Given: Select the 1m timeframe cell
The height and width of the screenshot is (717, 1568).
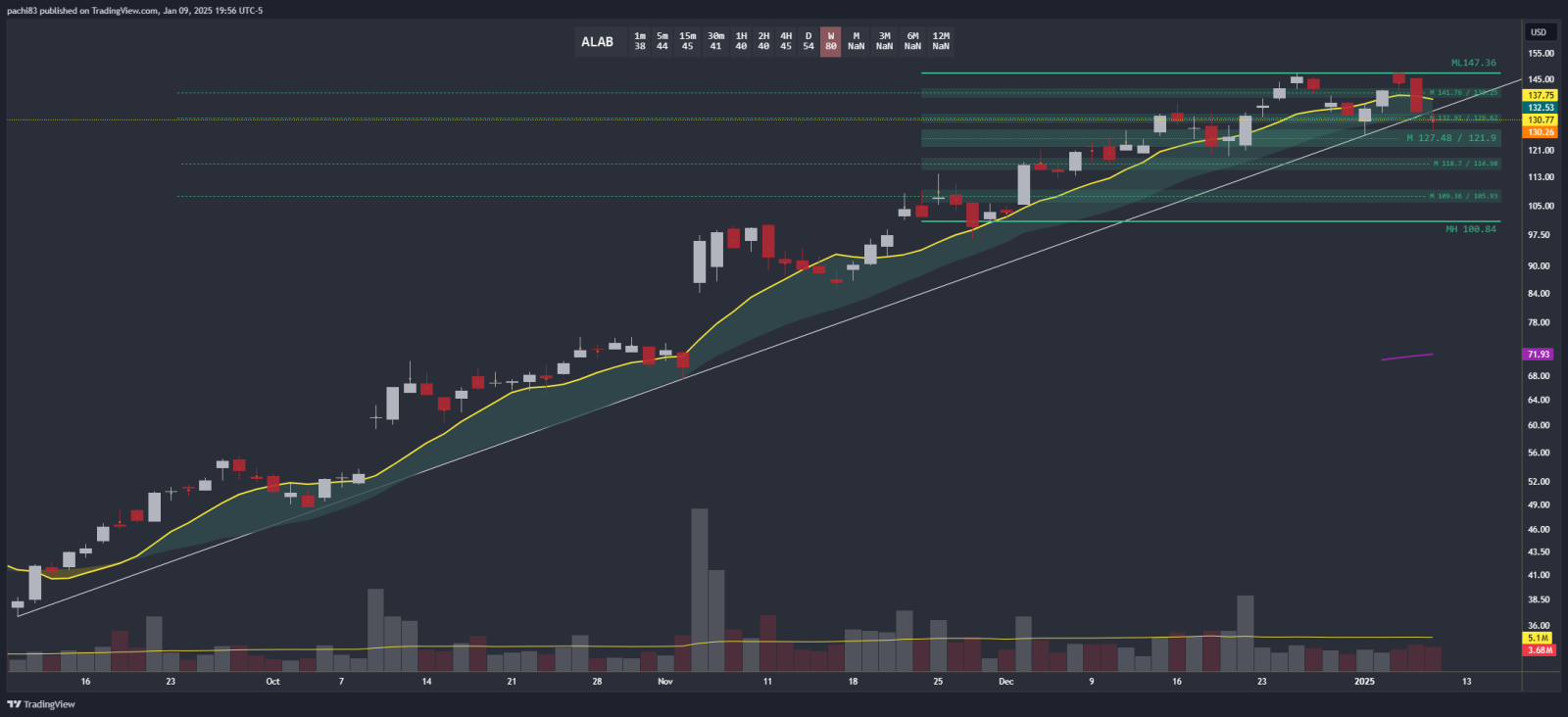Looking at the screenshot, I should tap(640, 41).
